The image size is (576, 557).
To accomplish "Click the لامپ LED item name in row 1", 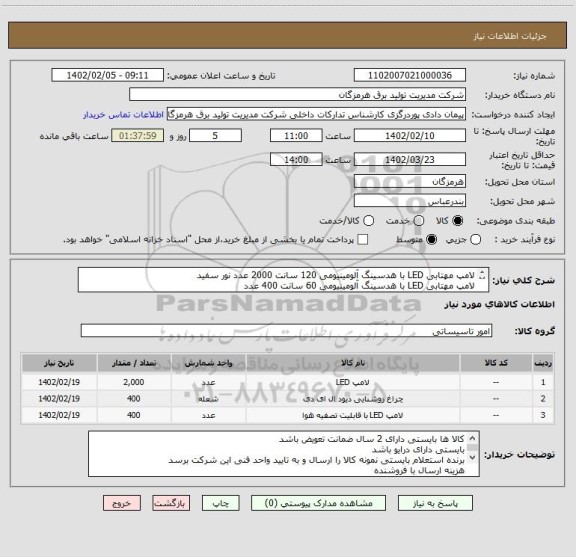I will click(352, 382).
